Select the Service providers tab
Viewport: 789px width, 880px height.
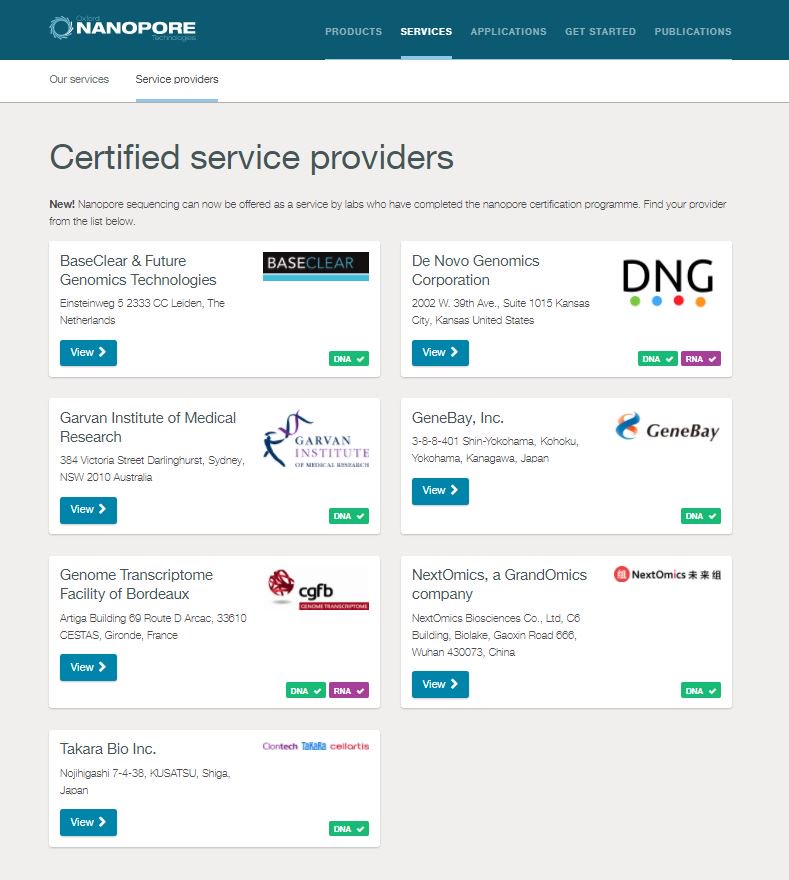(x=177, y=79)
